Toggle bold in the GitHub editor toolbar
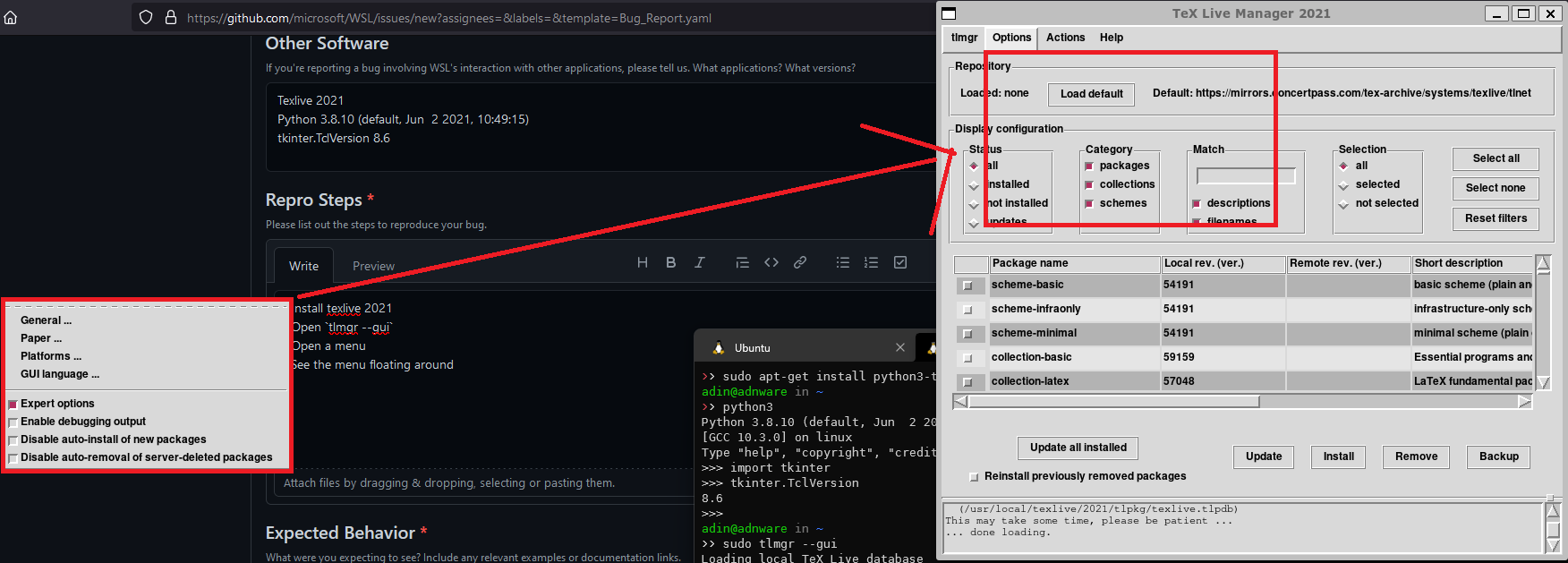This screenshot has height=563, width=1568. [671, 262]
